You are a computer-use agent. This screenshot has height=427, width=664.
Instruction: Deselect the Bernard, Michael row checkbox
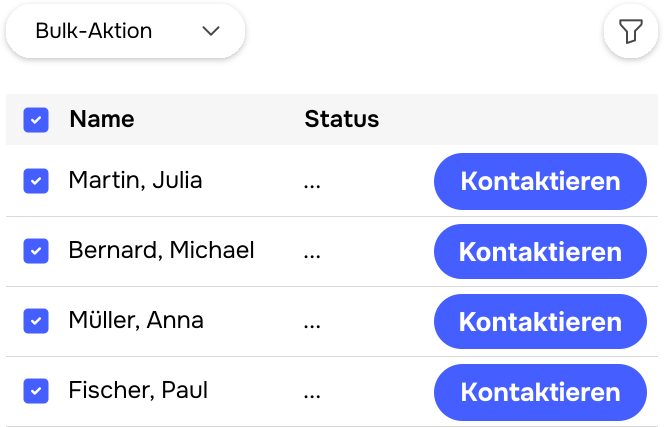(x=36, y=251)
